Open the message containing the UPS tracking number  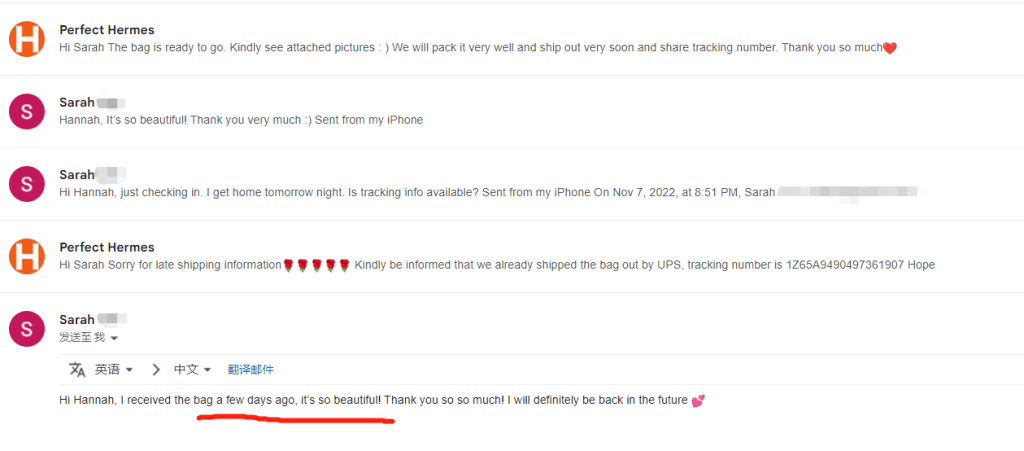pos(500,265)
